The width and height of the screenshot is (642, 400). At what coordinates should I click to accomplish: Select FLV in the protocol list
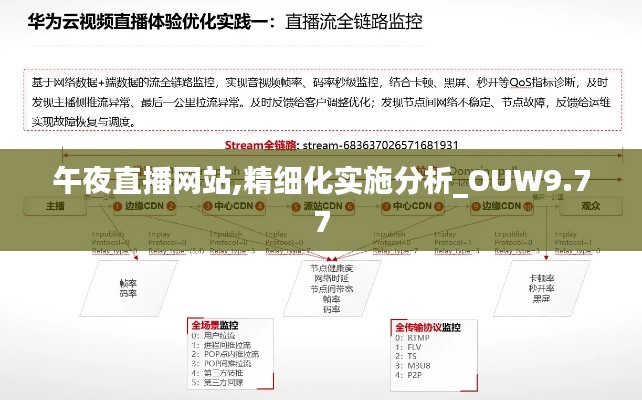(x=414, y=348)
